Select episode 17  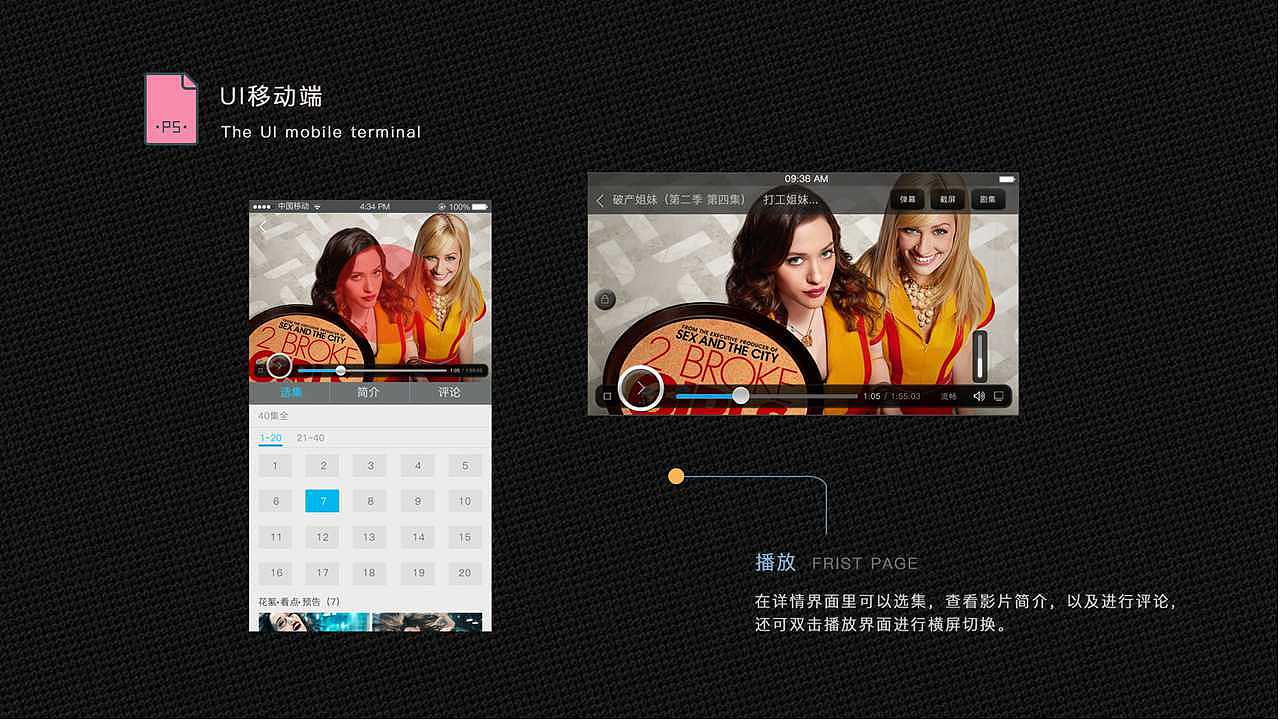click(323, 573)
